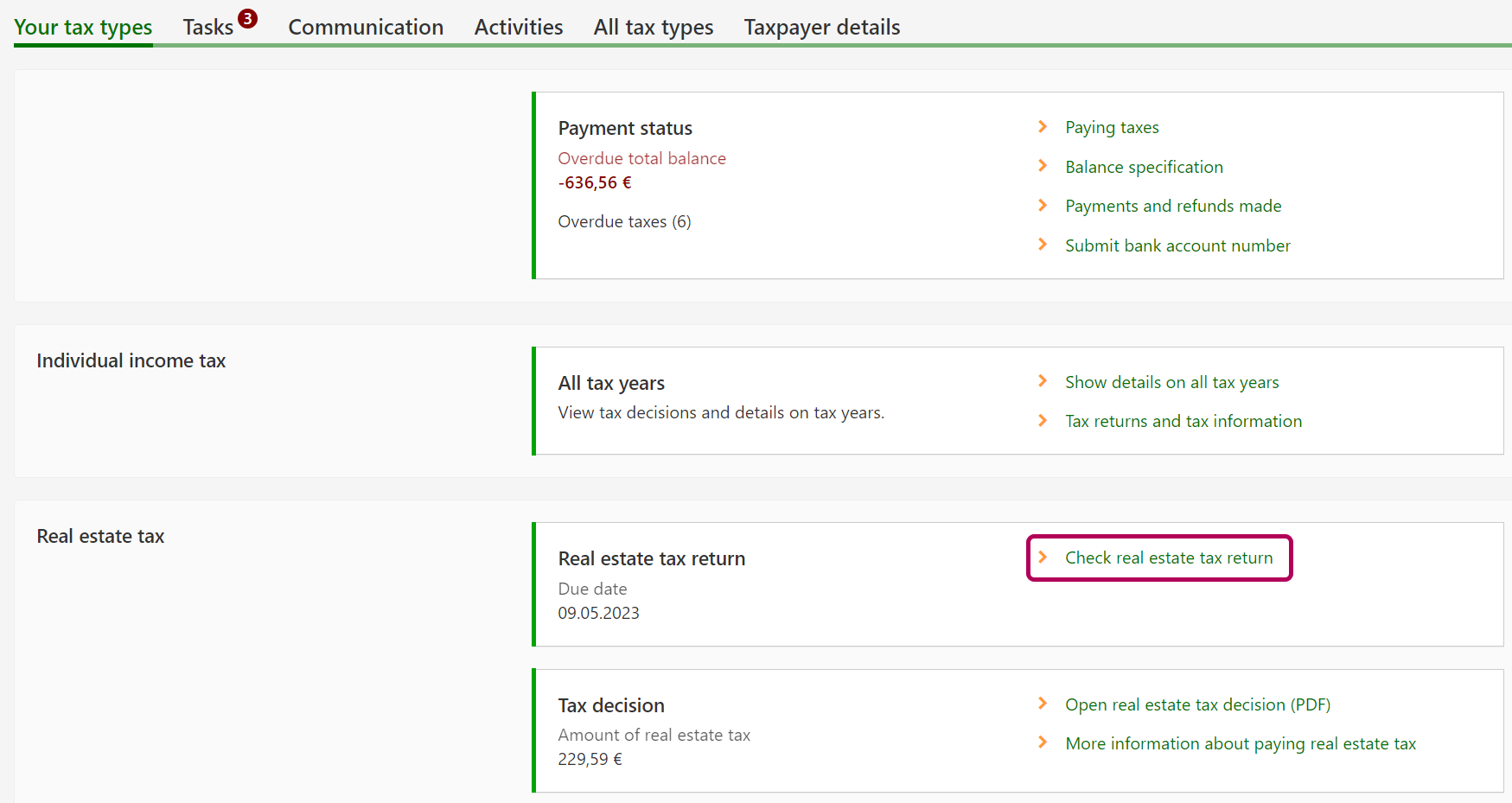1512x803 pixels.
Task: Click Check real estate tax return
Action: 1169,558
